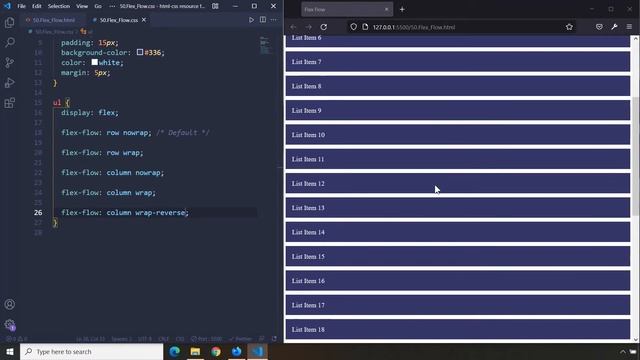Switch to Firefox via taskbar icon
Viewport: 640px width, 360px height.
coord(236,351)
